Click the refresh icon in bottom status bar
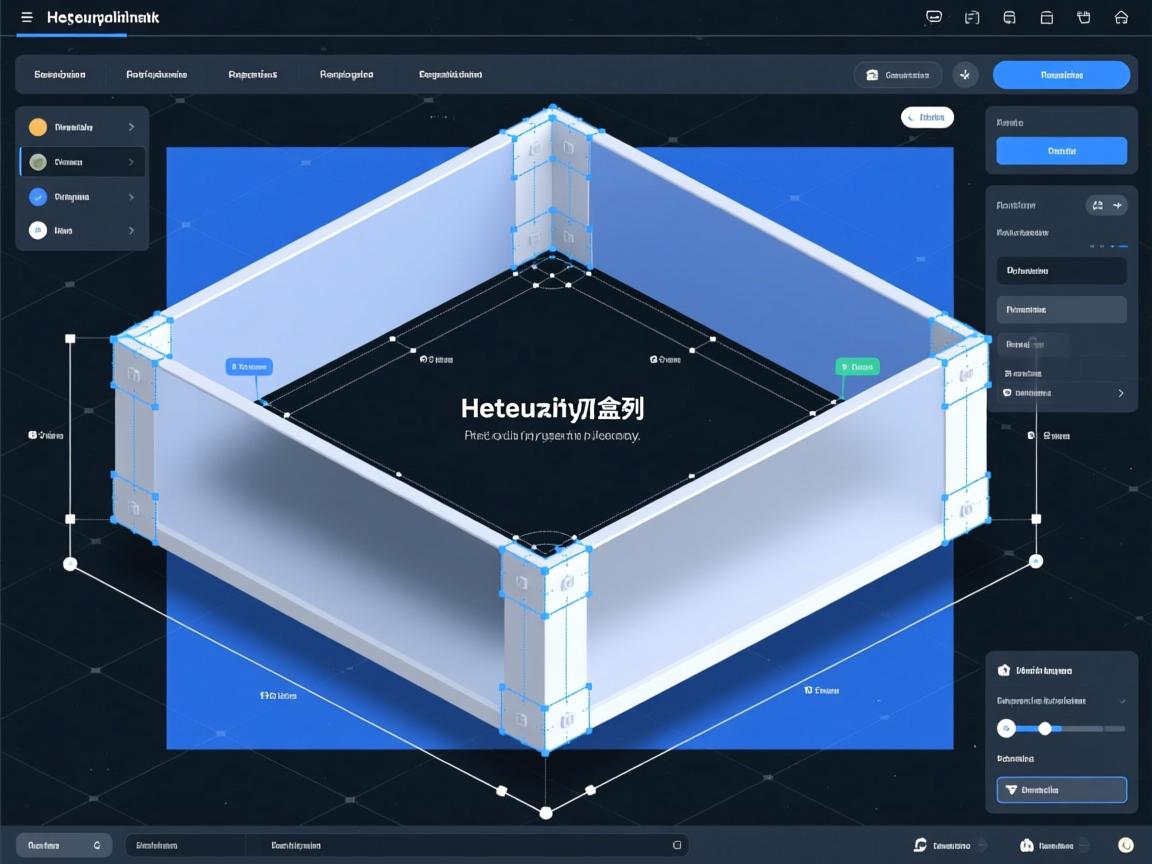The height and width of the screenshot is (864, 1152). tap(920, 845)
